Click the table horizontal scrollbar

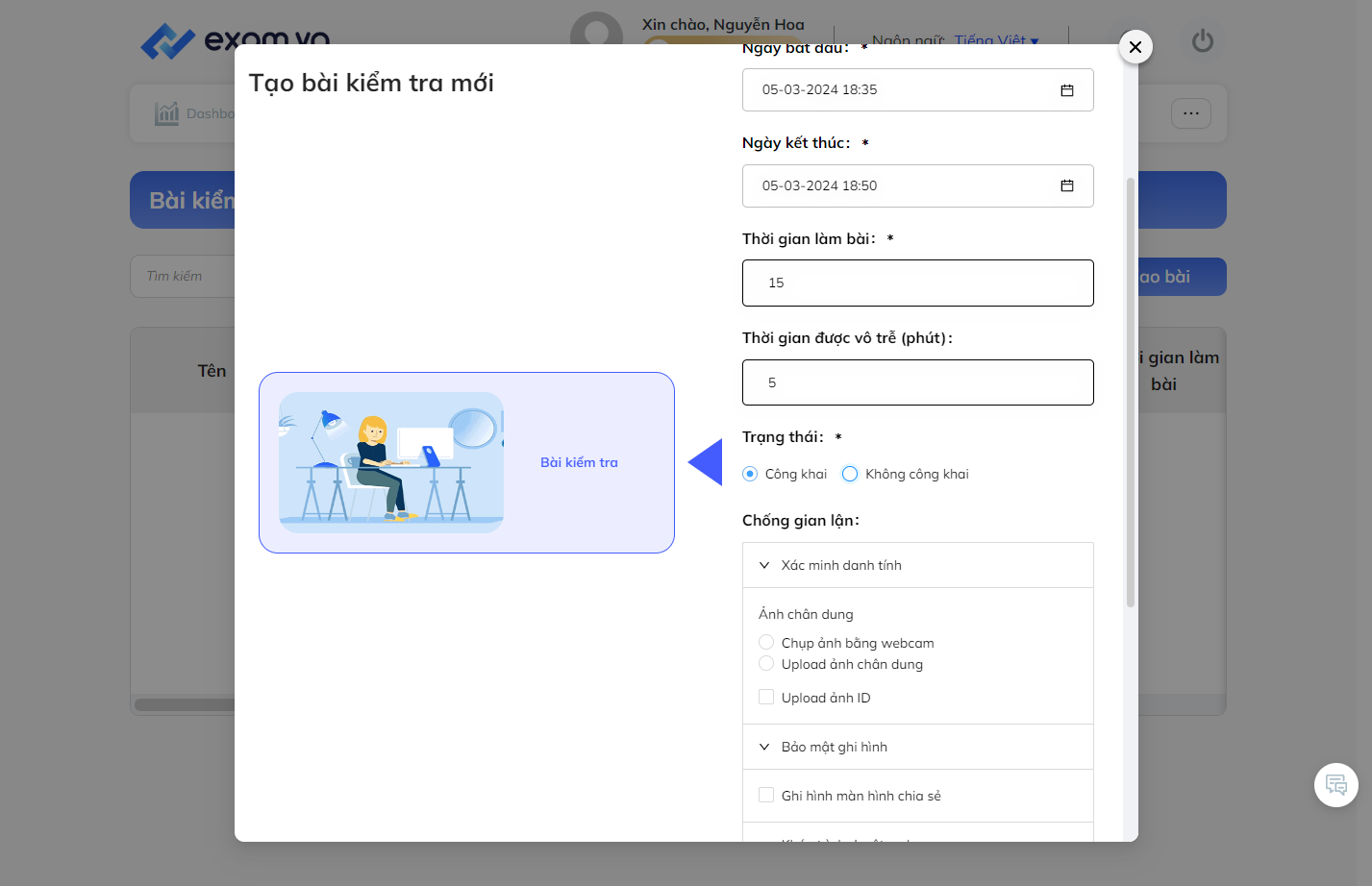click(x=185, y=704)
